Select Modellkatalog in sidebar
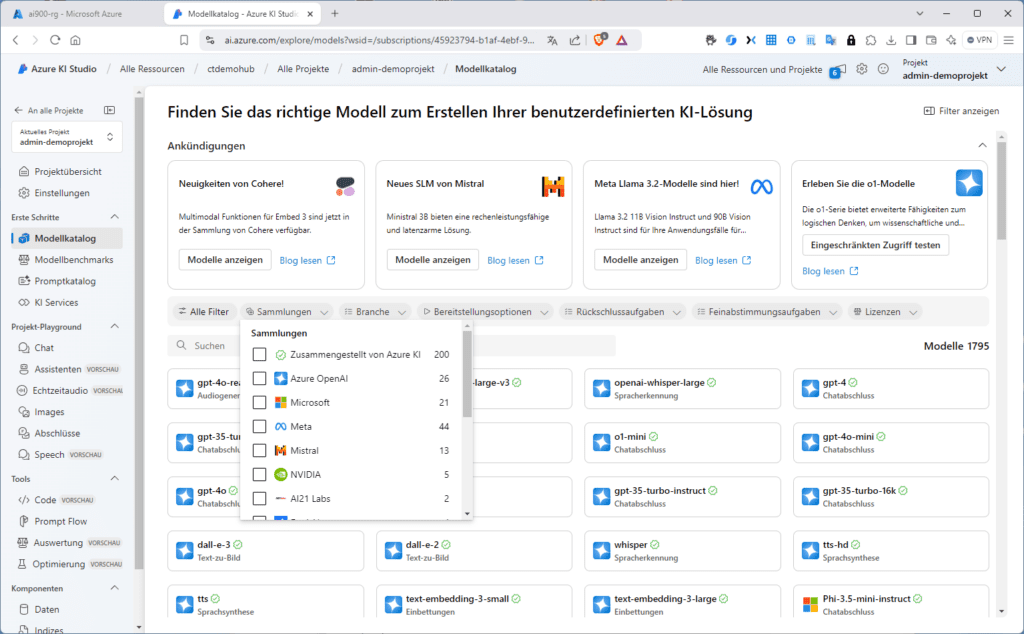The width and height of the screenshot is (1024, 634). [x=67, y=238]
